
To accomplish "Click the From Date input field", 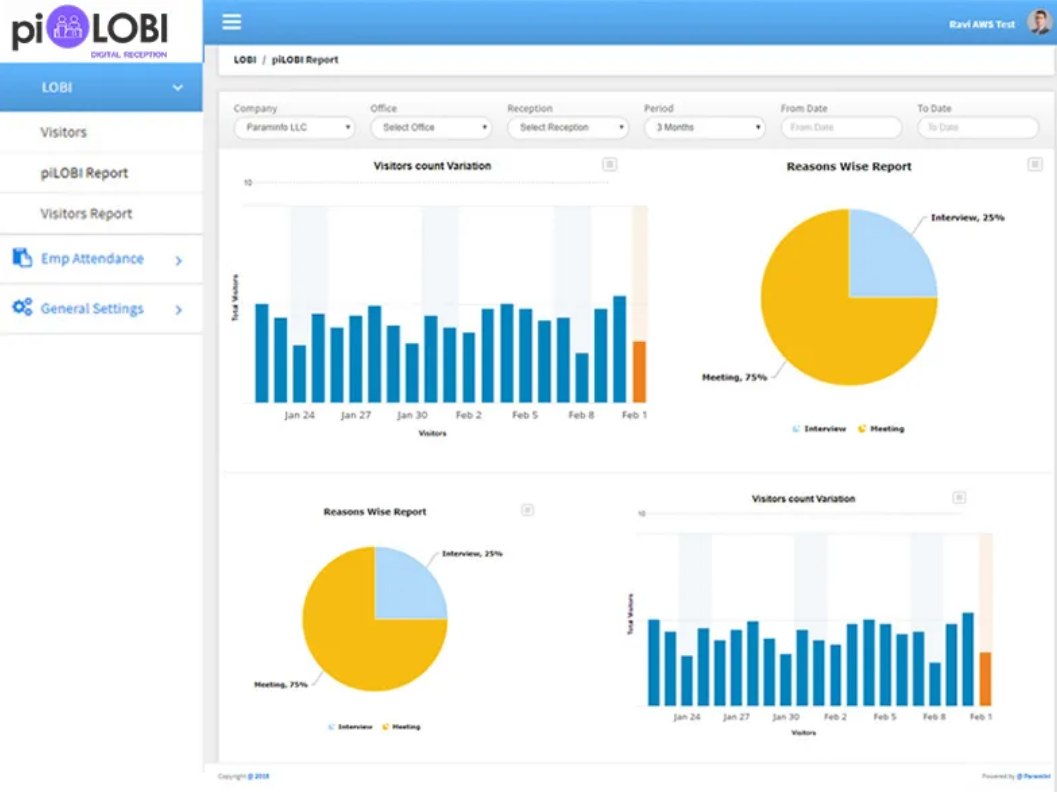I will [841, 127].
